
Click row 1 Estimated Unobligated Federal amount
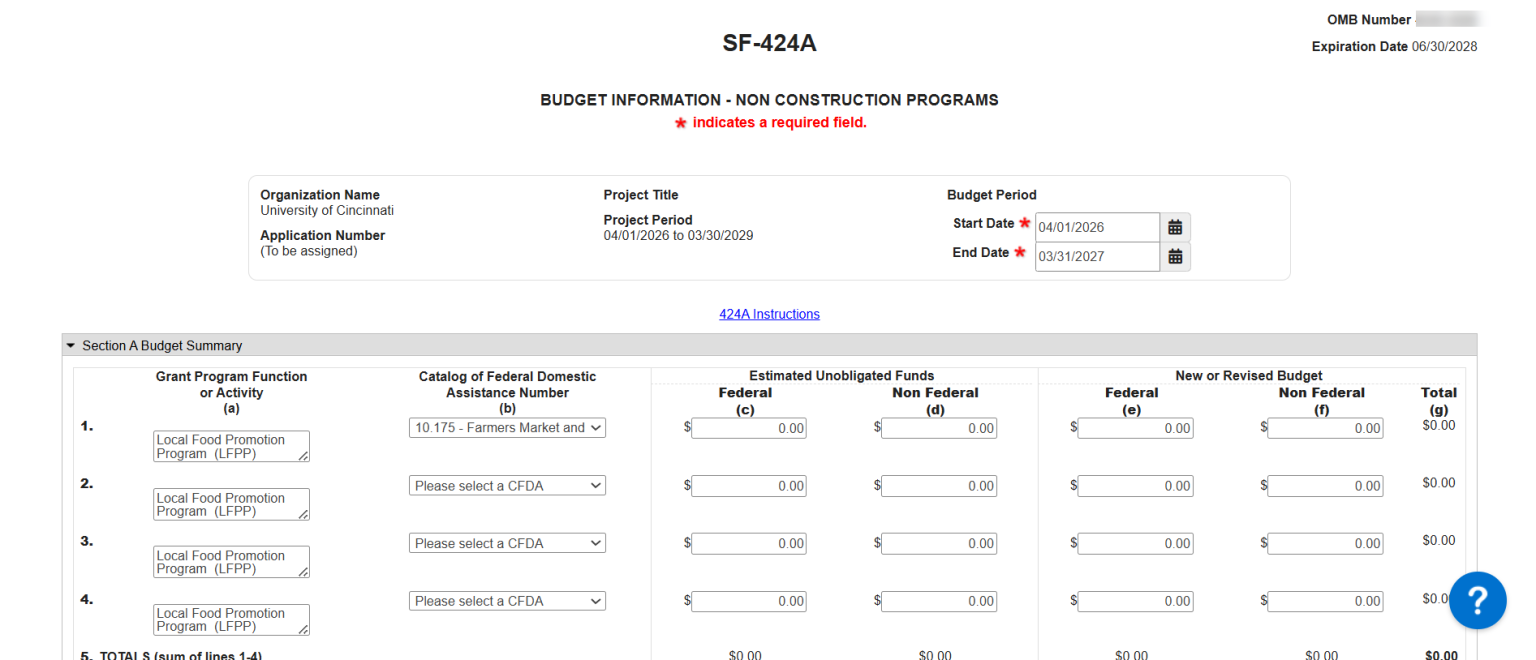(x=748, y=429)
